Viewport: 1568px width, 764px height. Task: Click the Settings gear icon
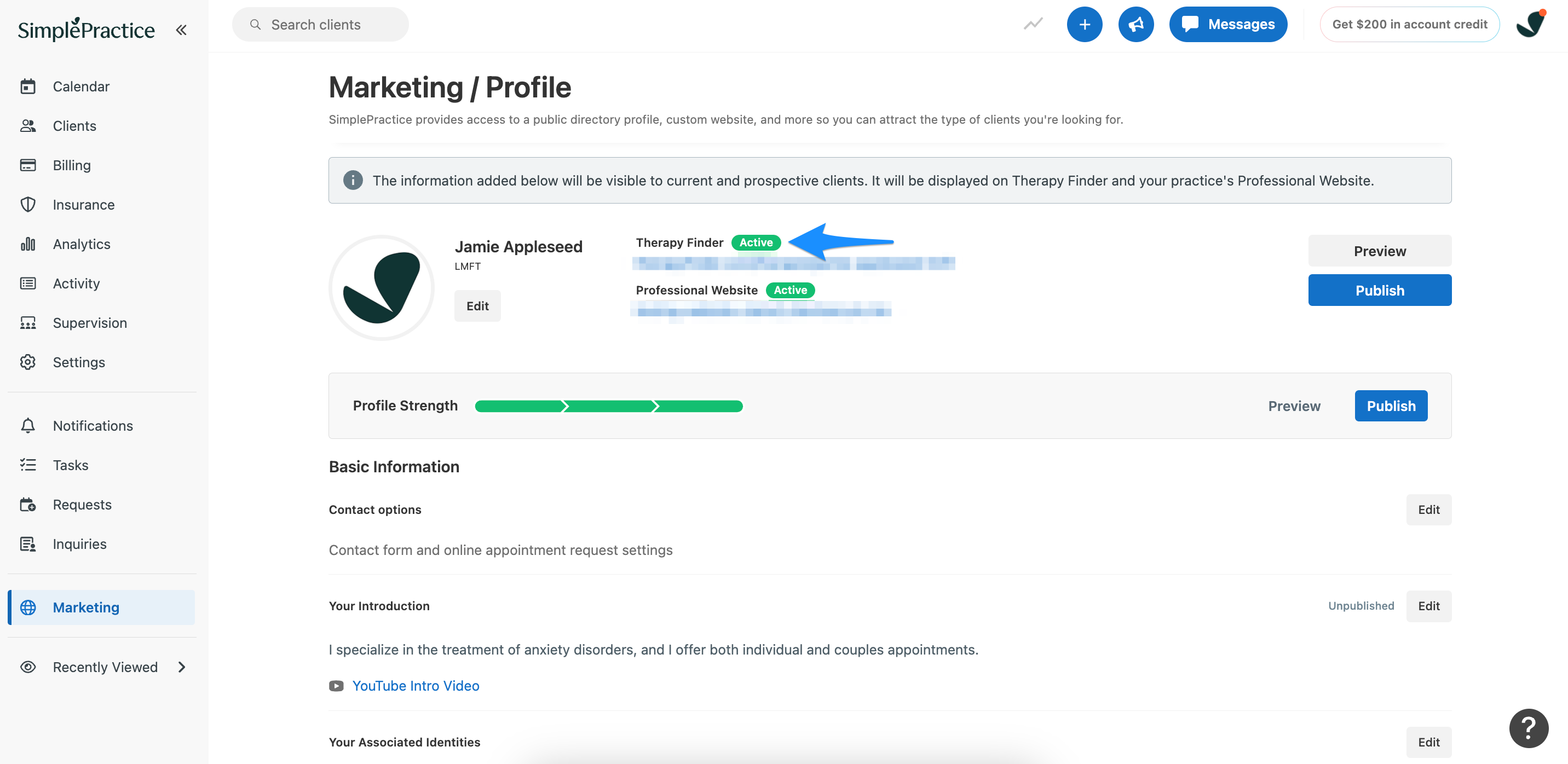pos(28,362)
